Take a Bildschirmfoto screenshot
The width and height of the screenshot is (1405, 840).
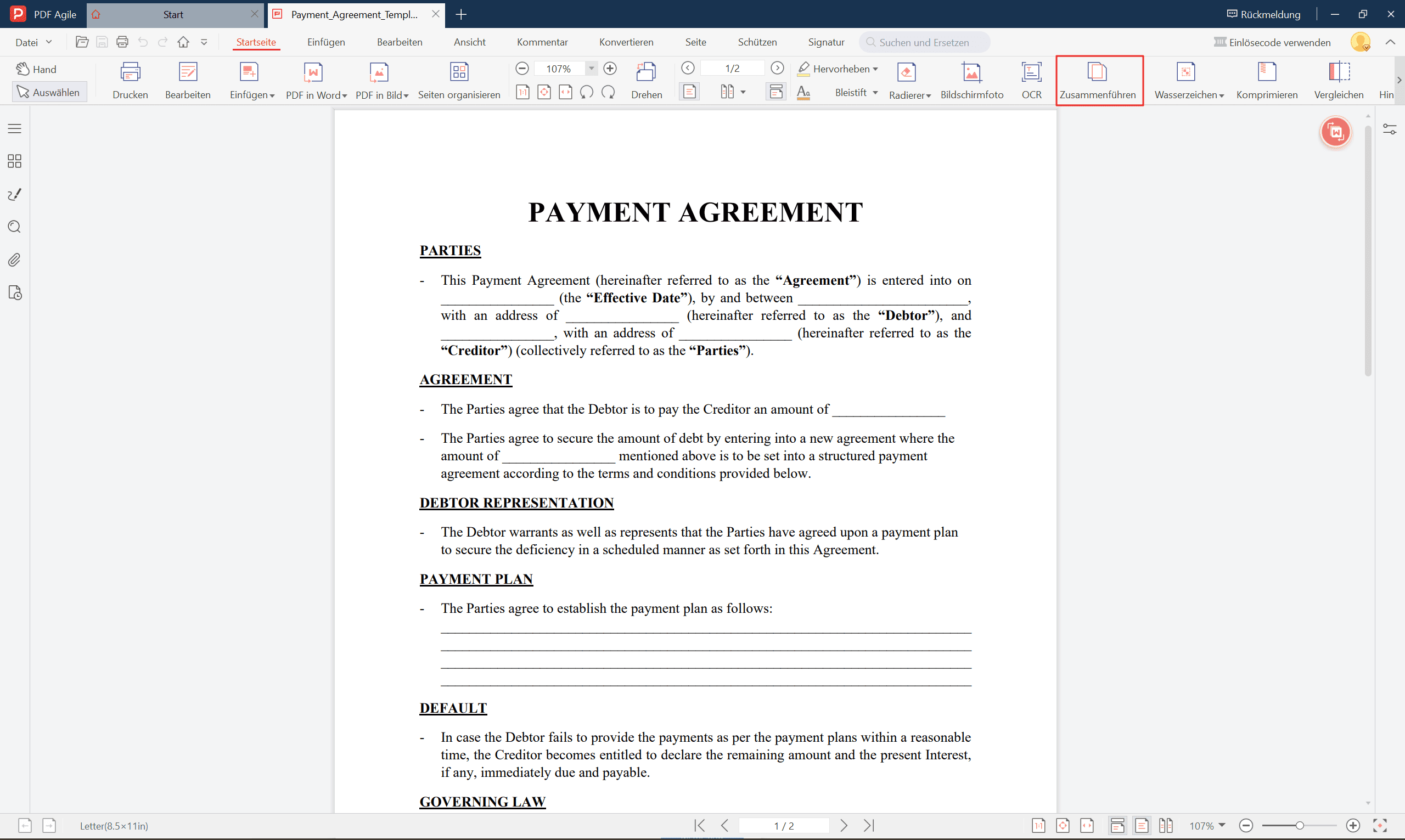click(972, 80)
